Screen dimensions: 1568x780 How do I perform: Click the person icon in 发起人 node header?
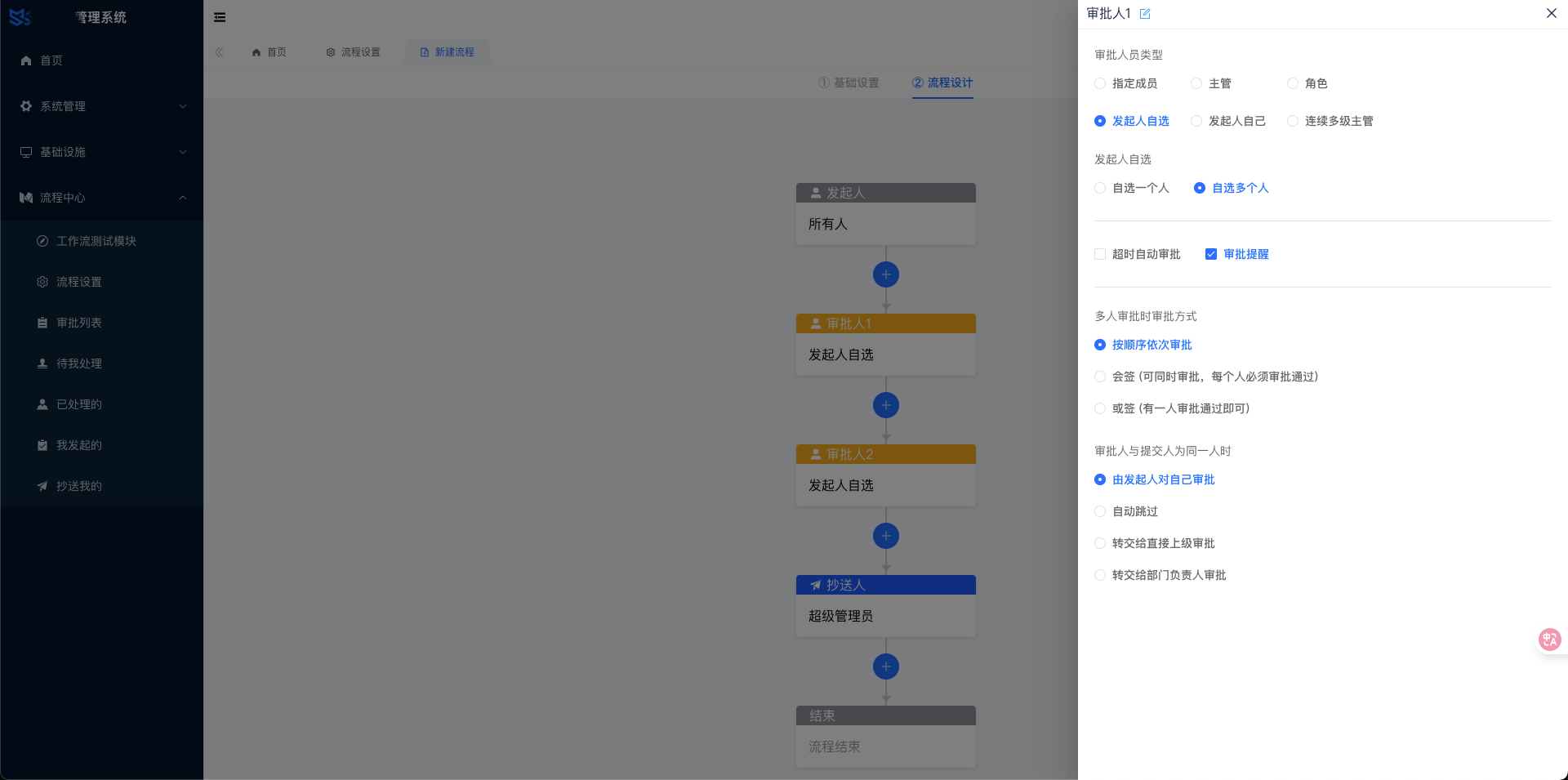816,193
